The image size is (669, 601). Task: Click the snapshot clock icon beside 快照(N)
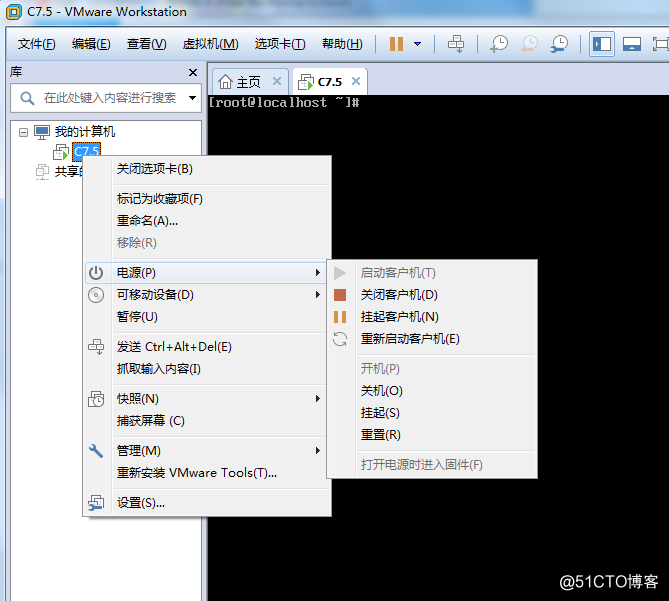pyautogui.click(x=96, y=399)
